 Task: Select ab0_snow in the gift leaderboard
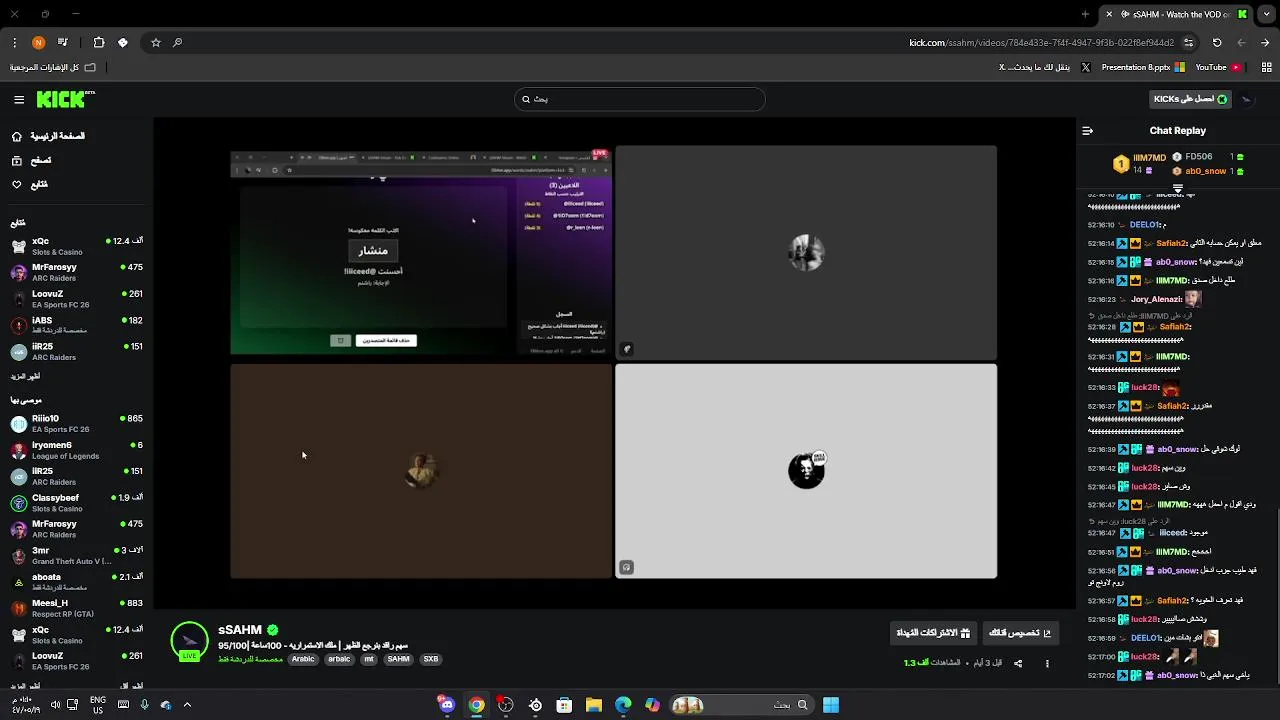coord(1209,171)
